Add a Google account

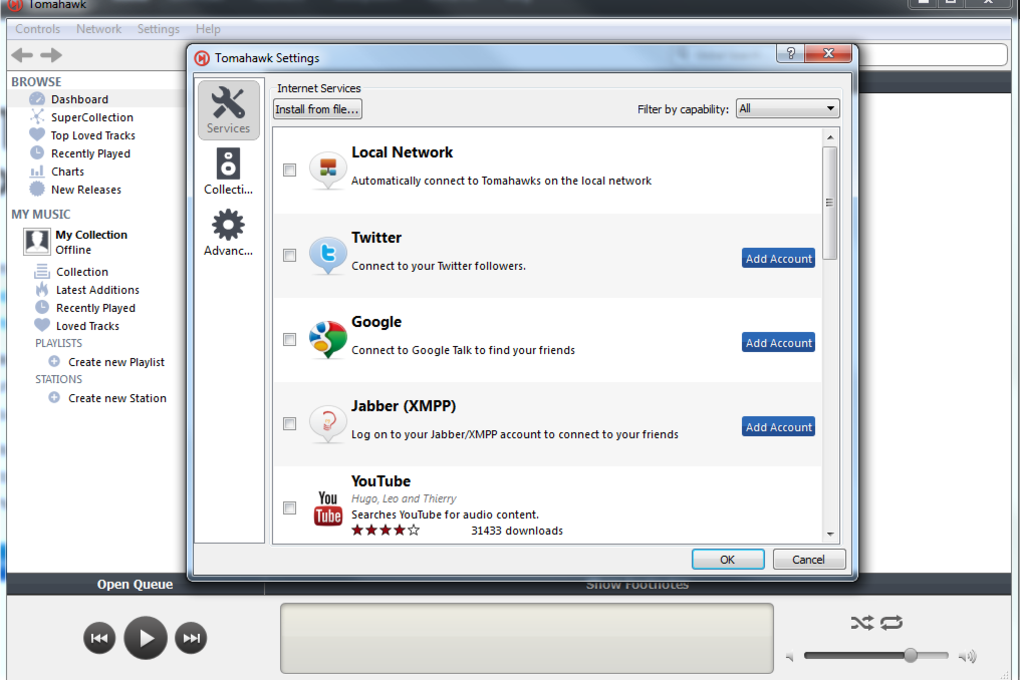[779, 342]
